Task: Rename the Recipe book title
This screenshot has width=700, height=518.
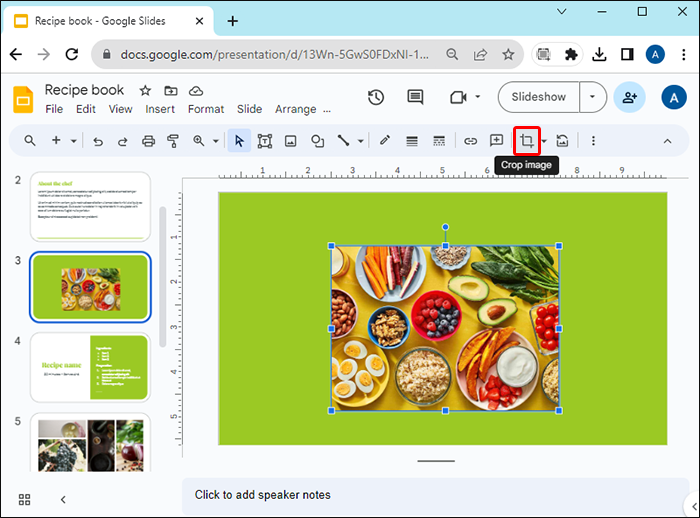Action: (84, 90)
